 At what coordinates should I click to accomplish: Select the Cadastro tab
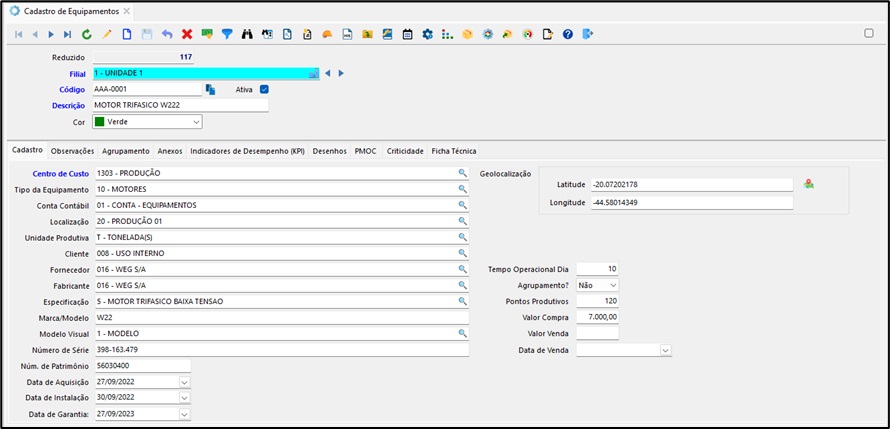pyautogui.click(x=27, y=150)
